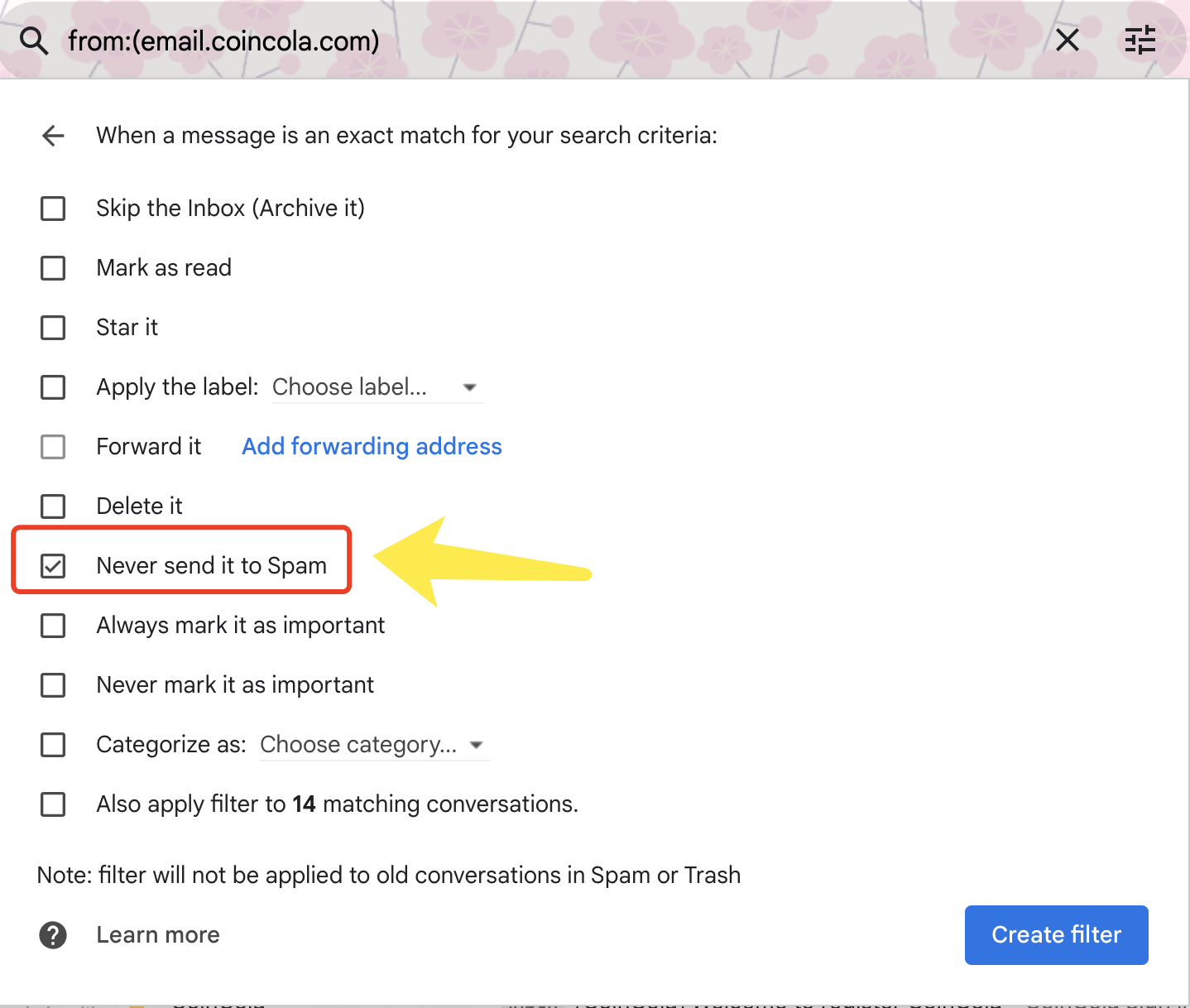Open search options sliders icon

[x=1140, y=40]
